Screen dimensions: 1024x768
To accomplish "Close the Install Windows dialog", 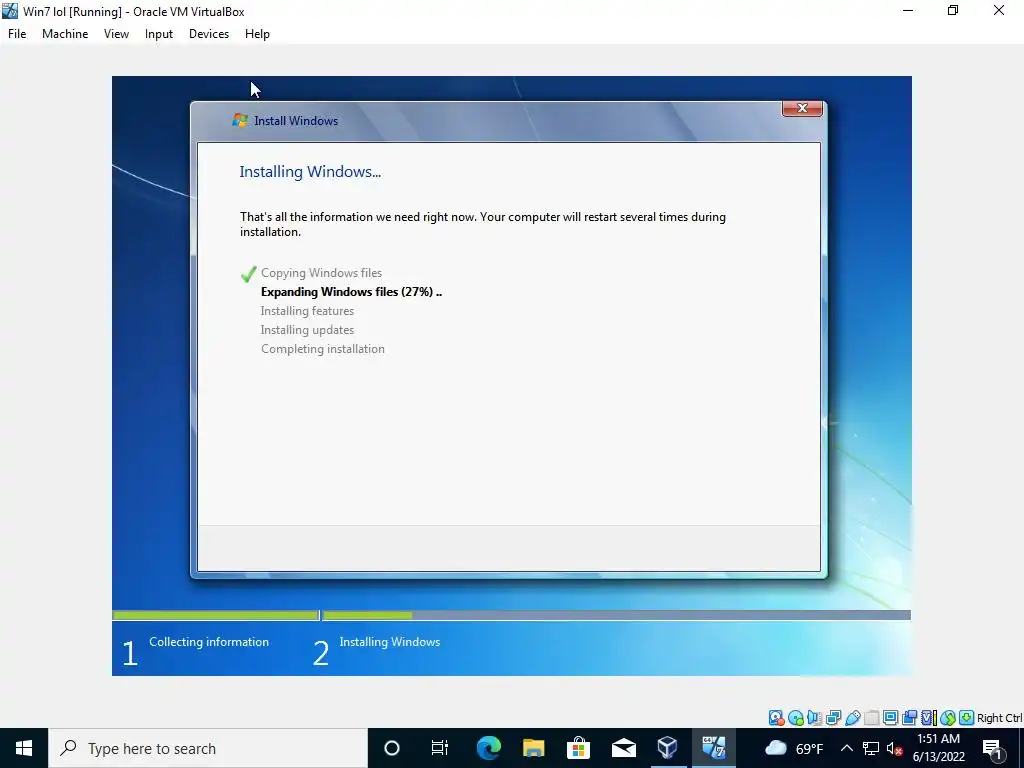I will tap(802, 108).
